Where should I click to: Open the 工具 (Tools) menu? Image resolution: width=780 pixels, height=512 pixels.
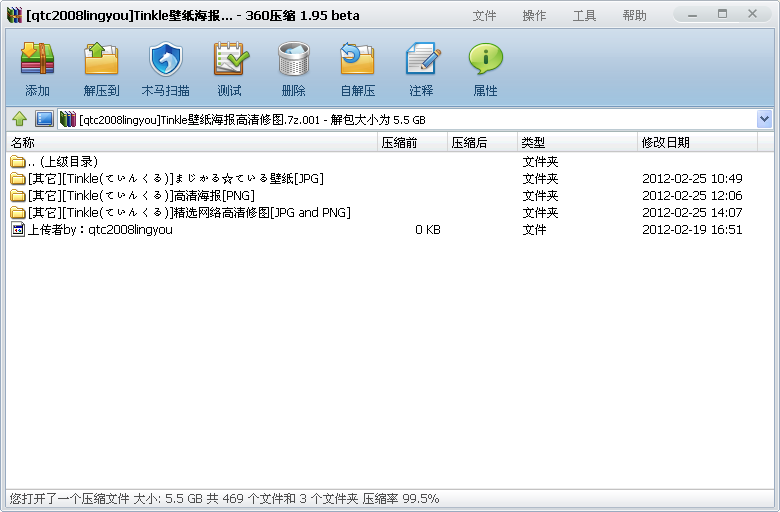point(584,16)
